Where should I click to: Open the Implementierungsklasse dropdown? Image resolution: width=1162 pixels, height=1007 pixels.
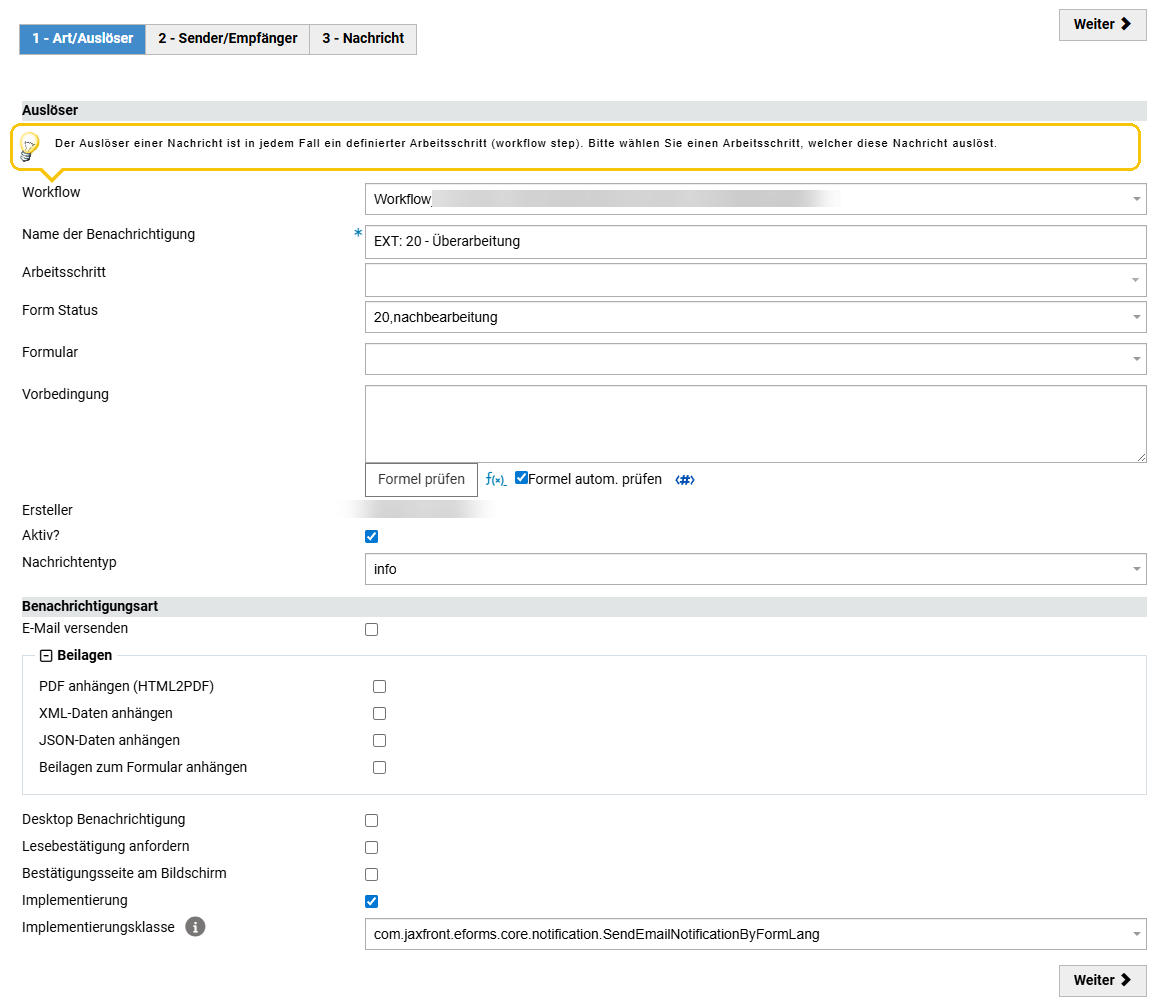(x=755, y=934)
